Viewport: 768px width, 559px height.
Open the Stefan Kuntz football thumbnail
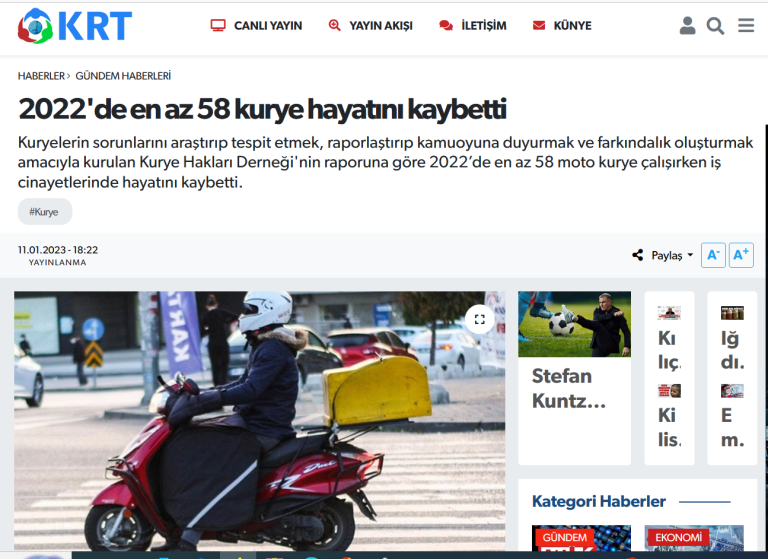[x=575, y=324]
